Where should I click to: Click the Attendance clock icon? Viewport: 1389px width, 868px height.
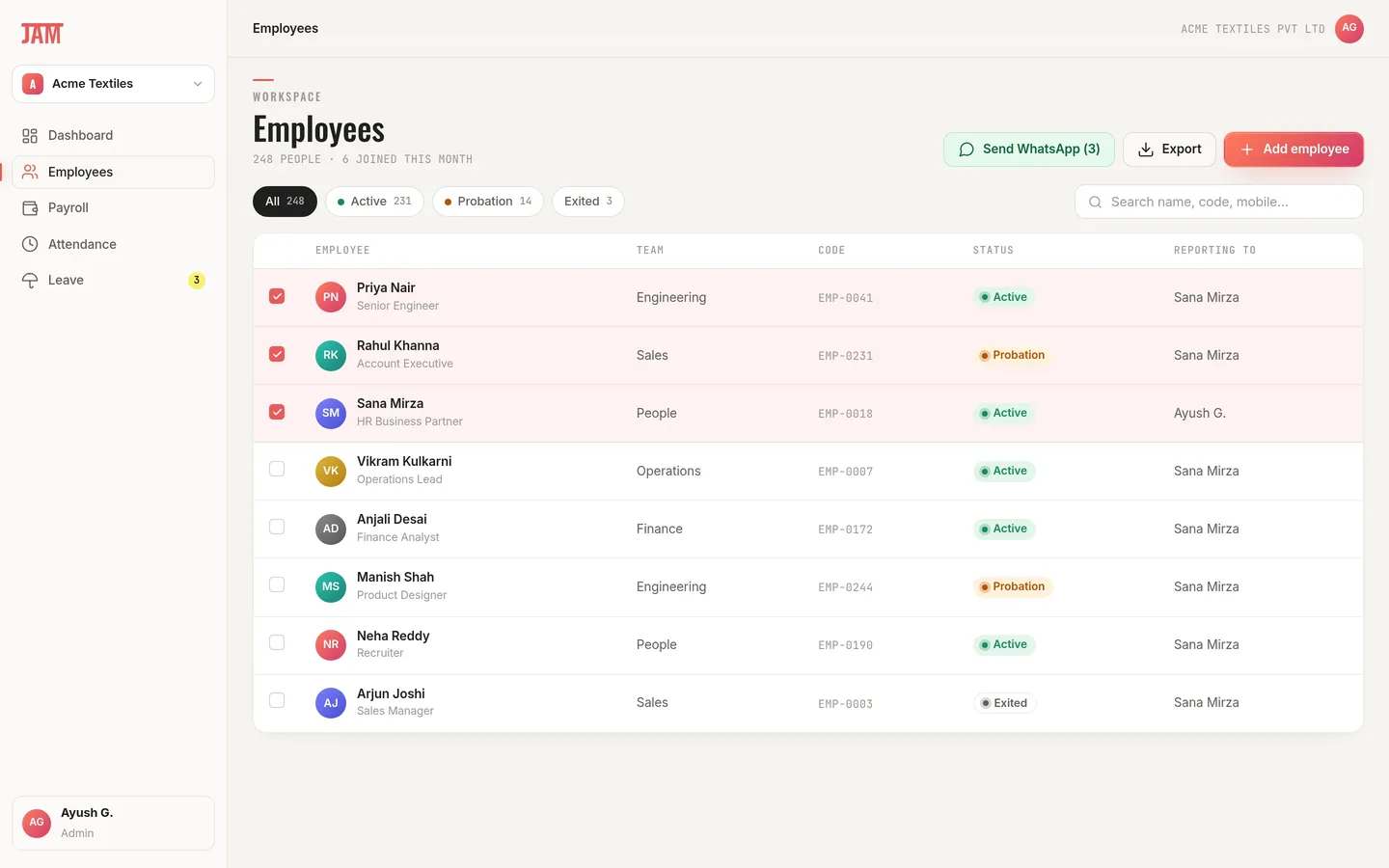30,245
